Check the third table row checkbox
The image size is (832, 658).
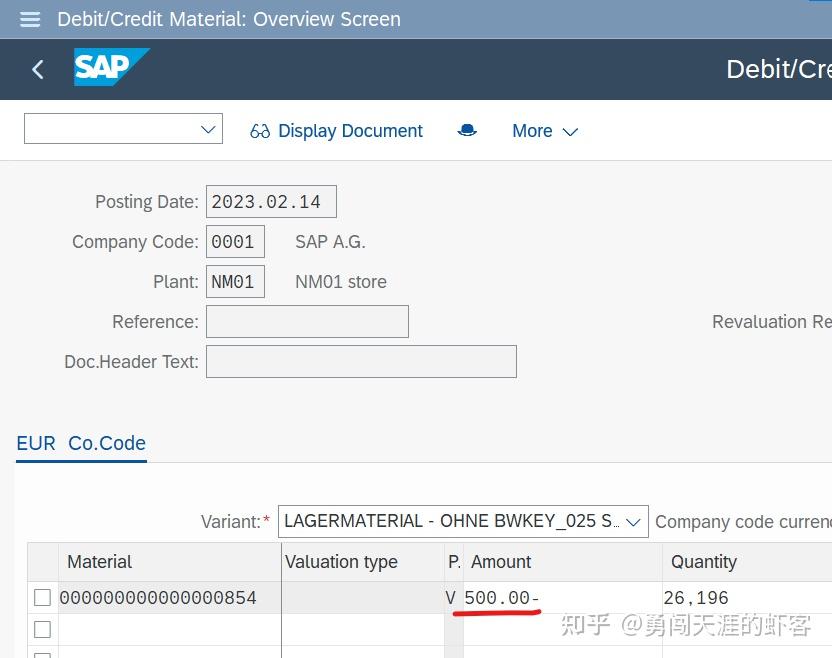[x=42, y=654]
